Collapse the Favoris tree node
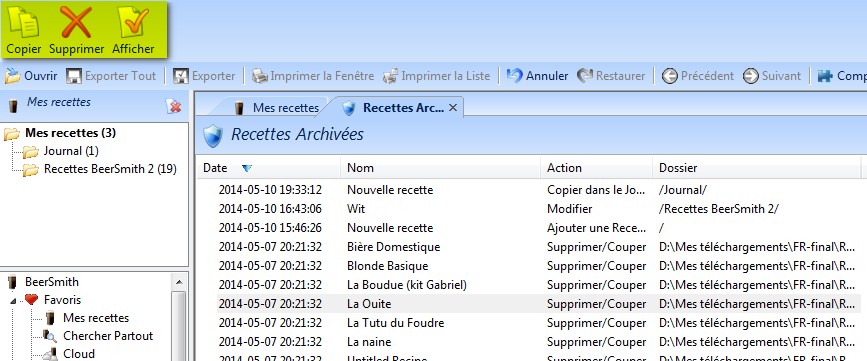 tap(13, 300)
